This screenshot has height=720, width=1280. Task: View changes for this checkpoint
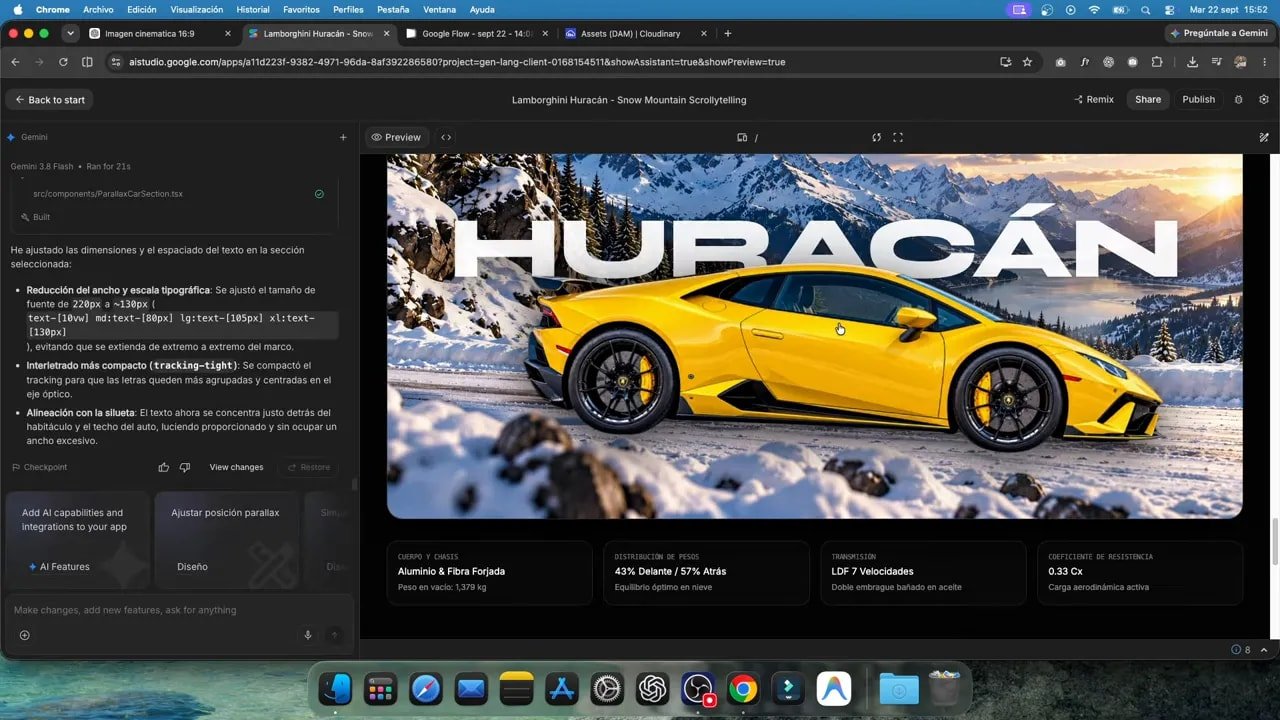[236, 467]
